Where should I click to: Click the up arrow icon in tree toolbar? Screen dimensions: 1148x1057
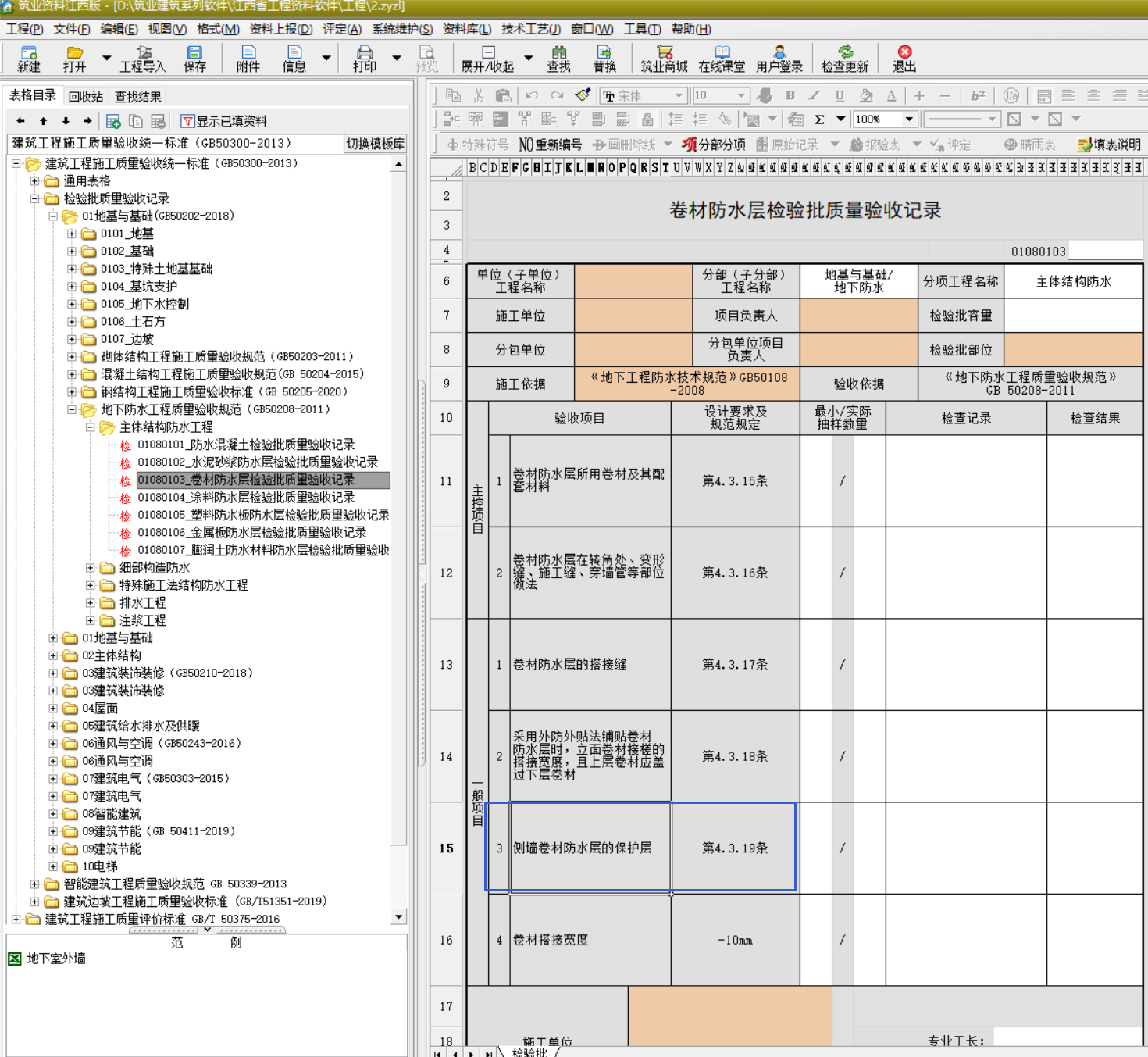(44, 121)
